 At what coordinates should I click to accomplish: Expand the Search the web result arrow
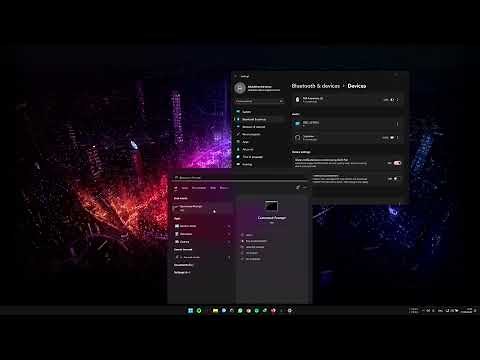pos(229,257)
